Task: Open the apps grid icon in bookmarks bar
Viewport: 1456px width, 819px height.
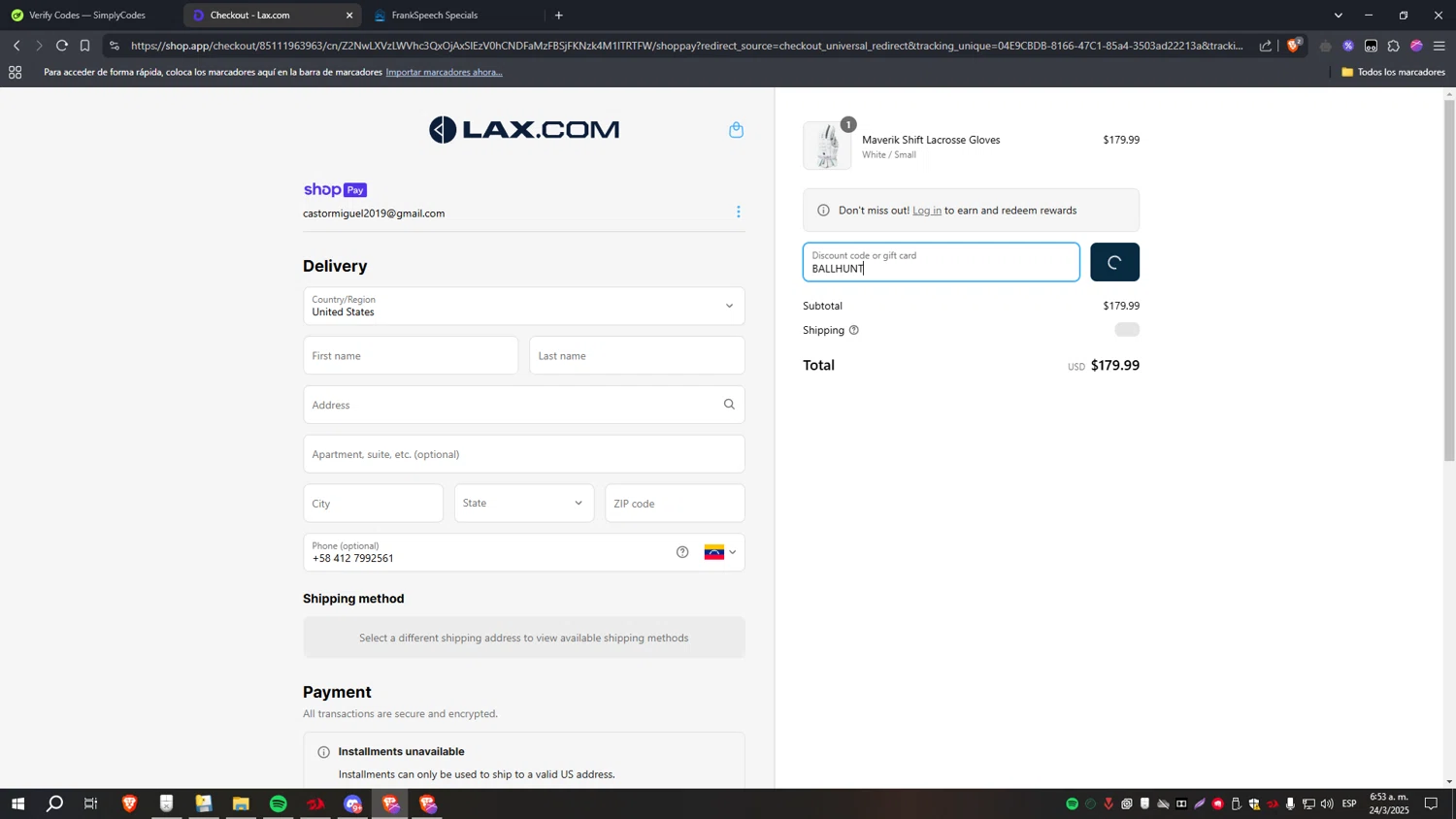Action: (15, 72)
